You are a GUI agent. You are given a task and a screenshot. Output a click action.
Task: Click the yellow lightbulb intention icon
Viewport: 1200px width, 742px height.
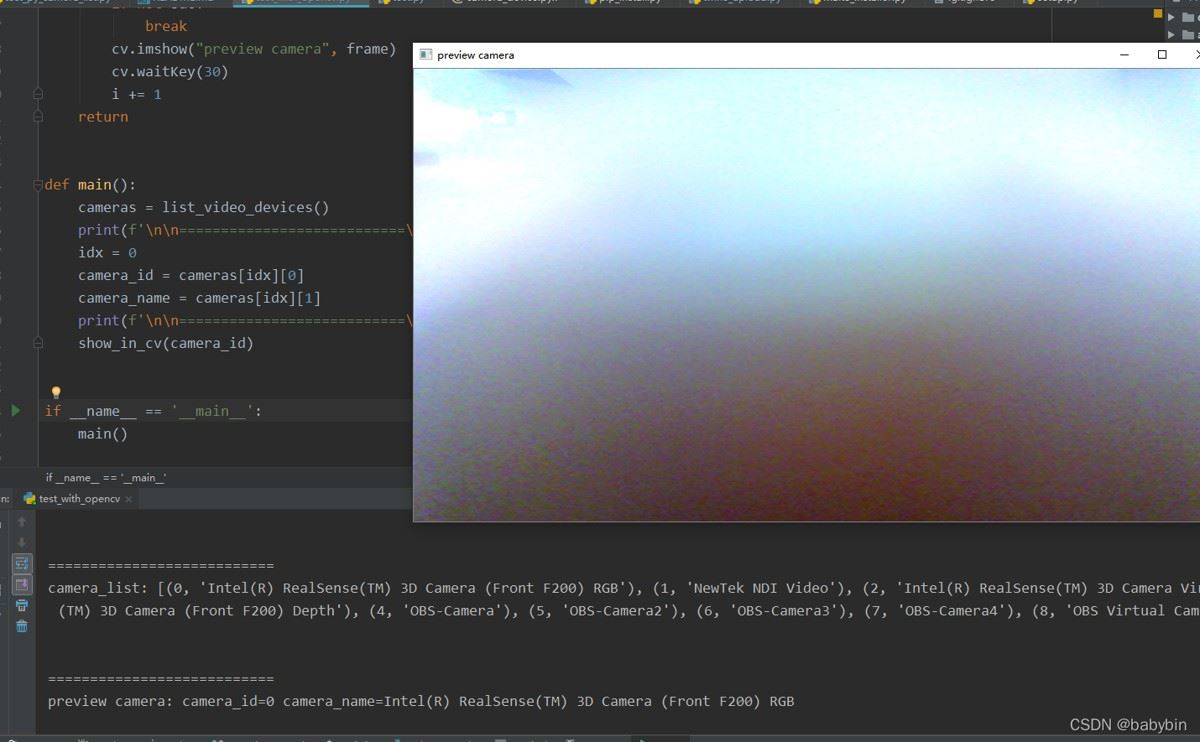click(56, 392)
